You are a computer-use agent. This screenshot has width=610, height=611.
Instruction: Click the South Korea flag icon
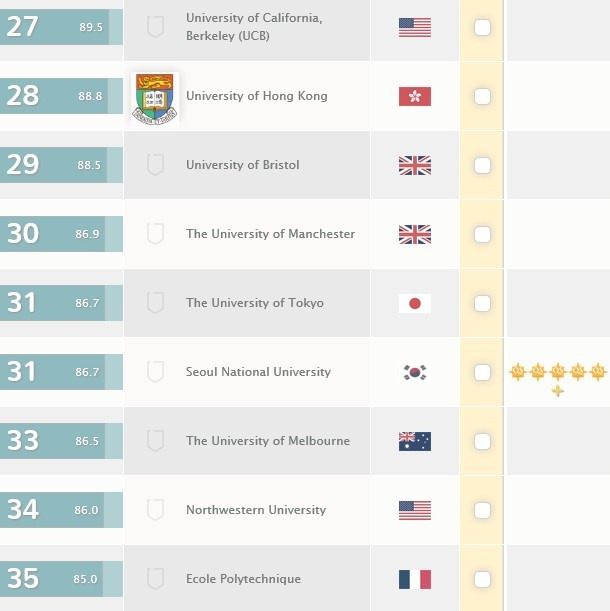pyautogui.click(x=415, y=372)
